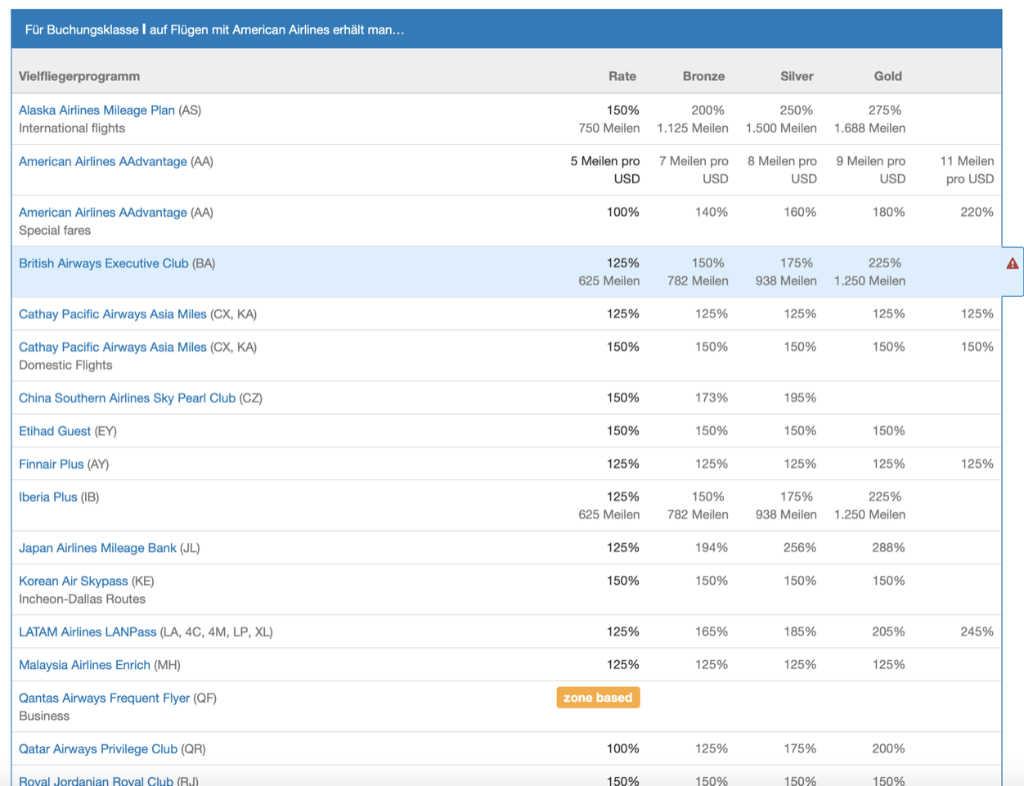
Task: Open the Malaysia Airlines Enrich link
Action: [x=84, y=665]
